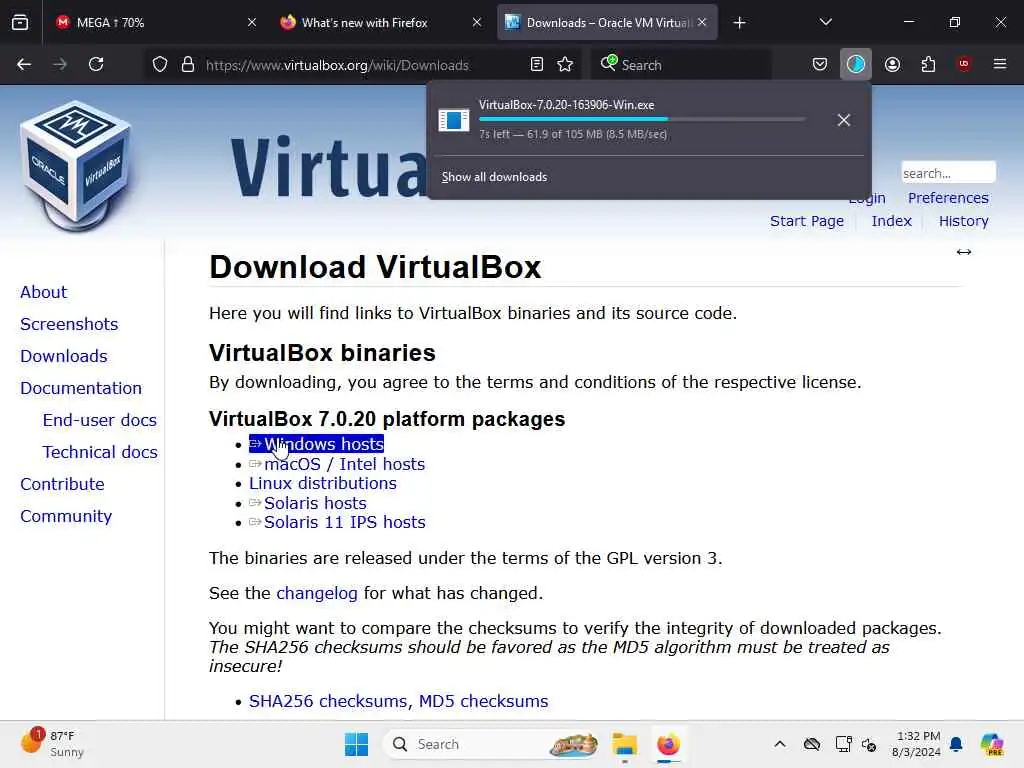1024x768 pixels.
Task: Open Contribute in the sidebar
Action: click(x=62, y=484)
